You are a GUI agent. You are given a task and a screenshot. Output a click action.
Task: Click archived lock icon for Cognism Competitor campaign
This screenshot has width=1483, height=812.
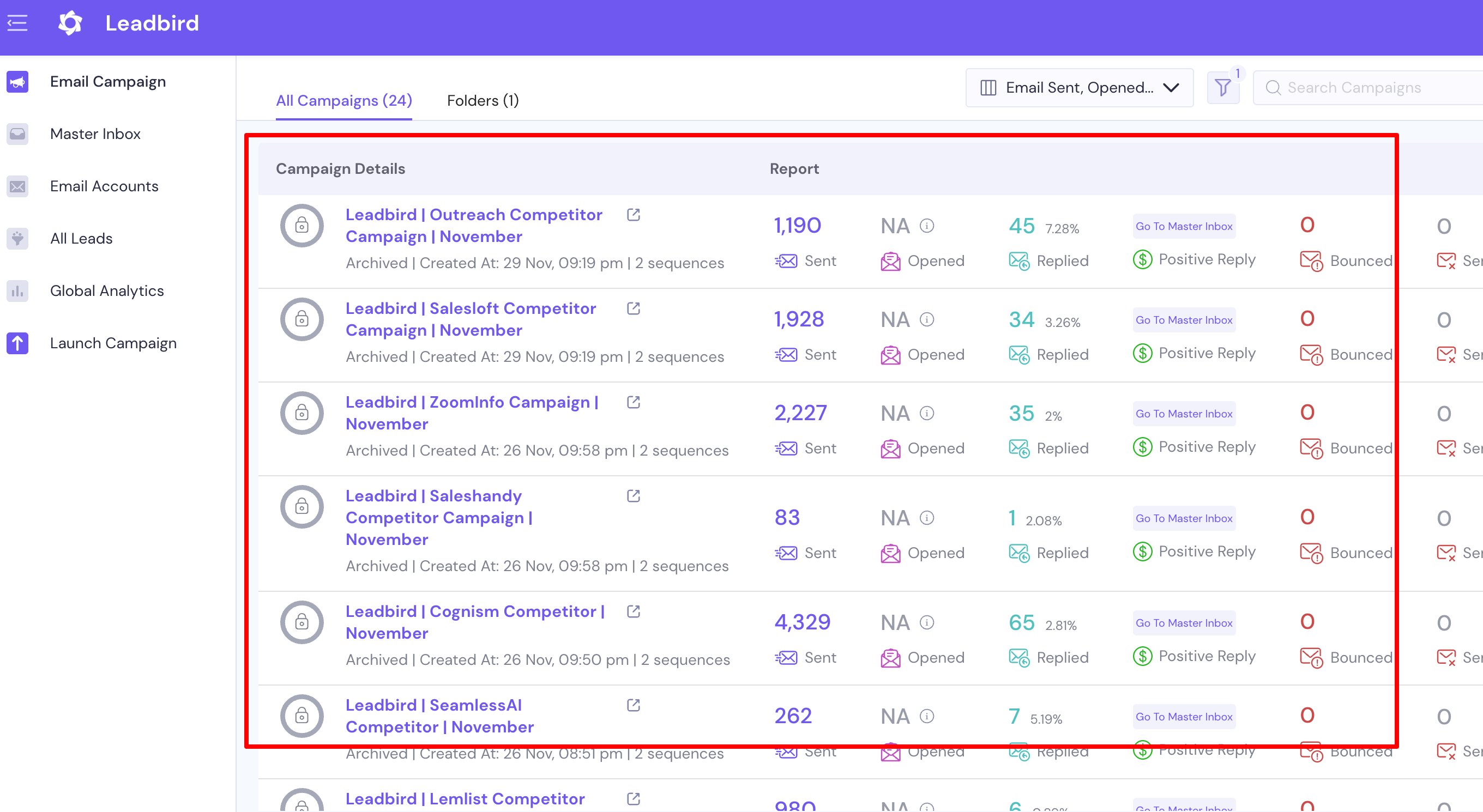tap(302, 622)
